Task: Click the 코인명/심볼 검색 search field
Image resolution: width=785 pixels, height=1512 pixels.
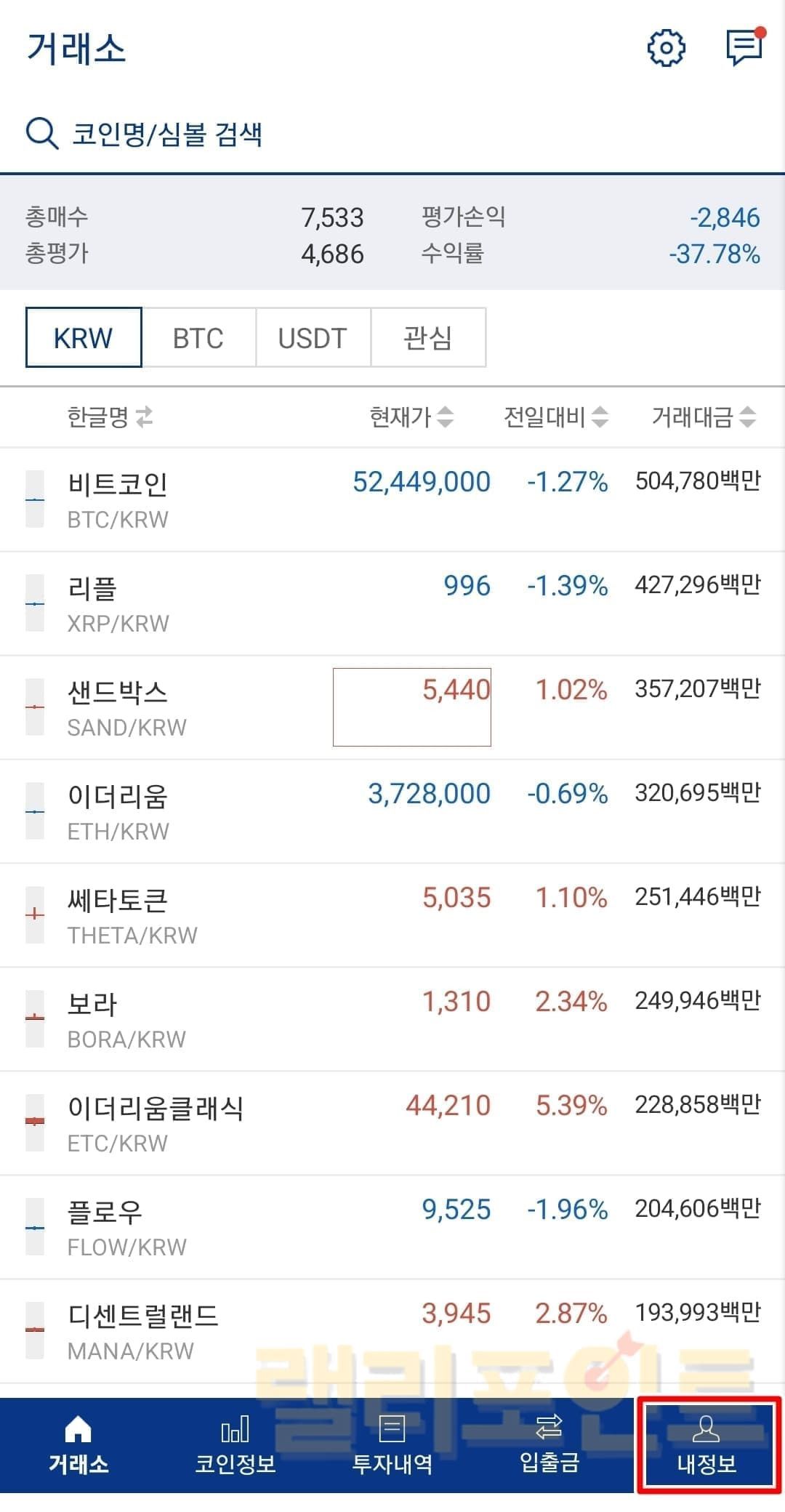Action: (291, 134)
